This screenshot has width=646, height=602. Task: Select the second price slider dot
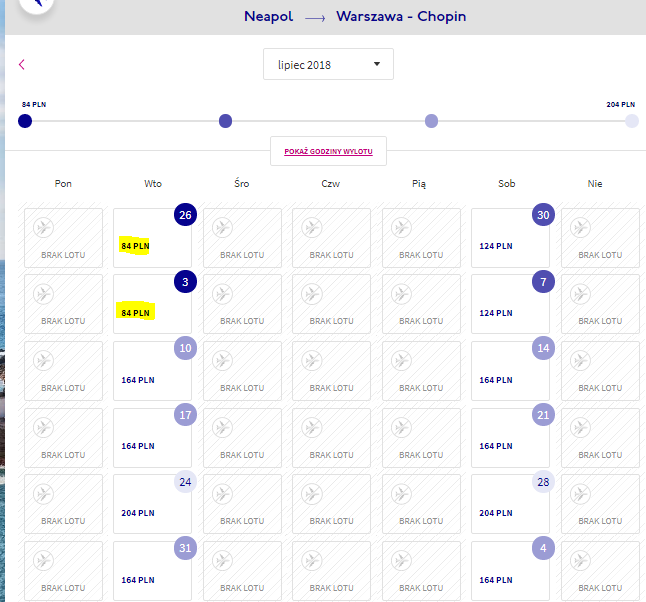225,121
